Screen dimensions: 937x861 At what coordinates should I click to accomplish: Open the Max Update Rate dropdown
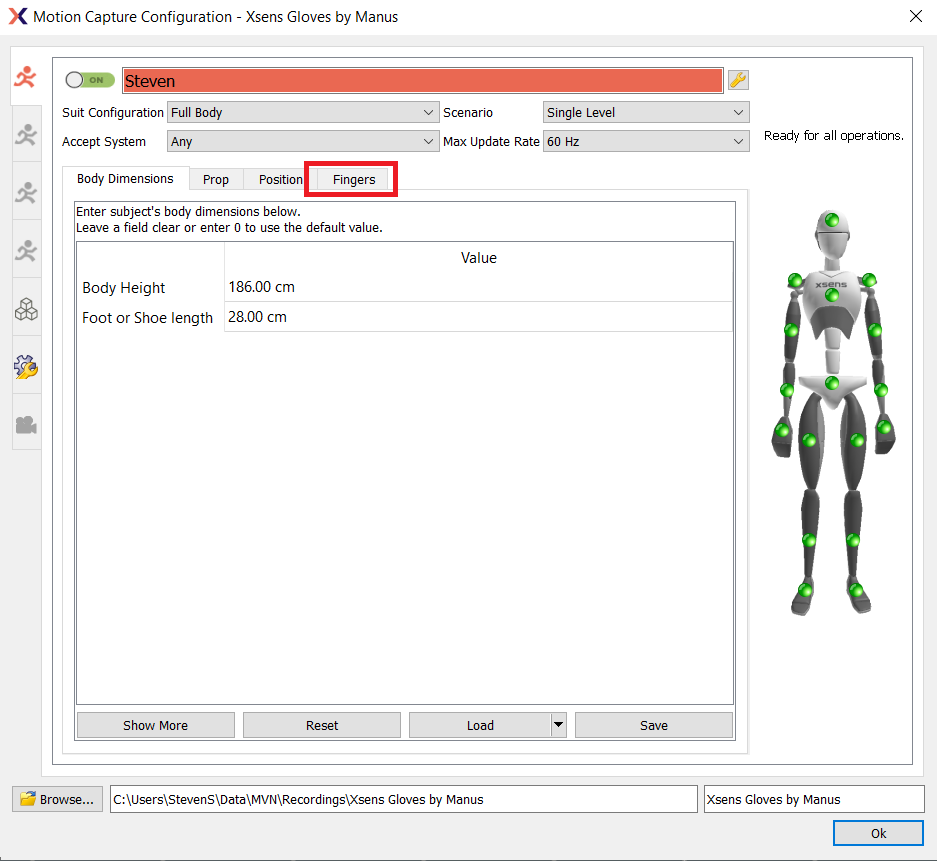point(646,142)
